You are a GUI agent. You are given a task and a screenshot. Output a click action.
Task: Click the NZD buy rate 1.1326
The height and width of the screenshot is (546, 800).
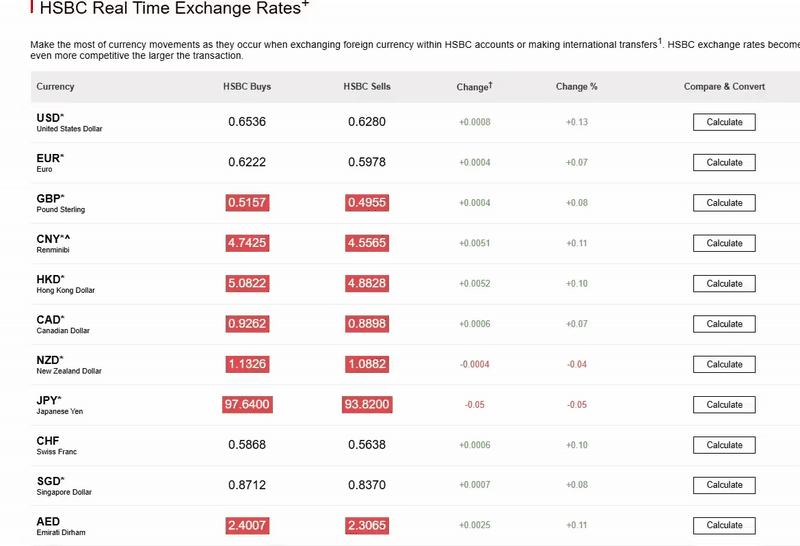(x=247, y=363)
